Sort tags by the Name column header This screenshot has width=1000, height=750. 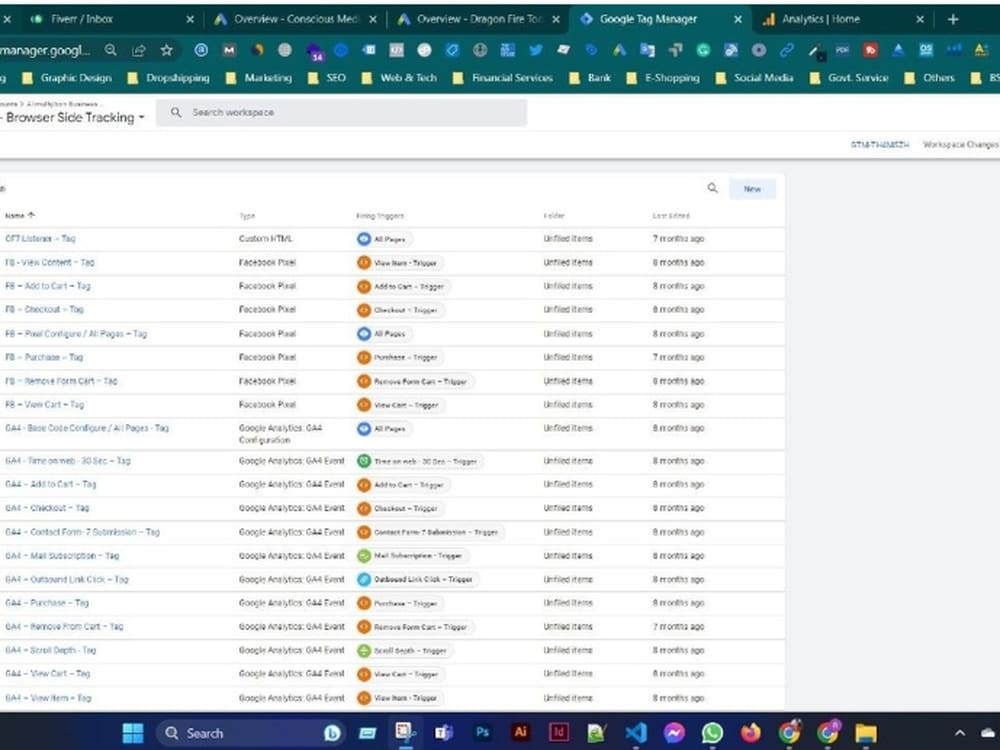(x=20, y=216)
